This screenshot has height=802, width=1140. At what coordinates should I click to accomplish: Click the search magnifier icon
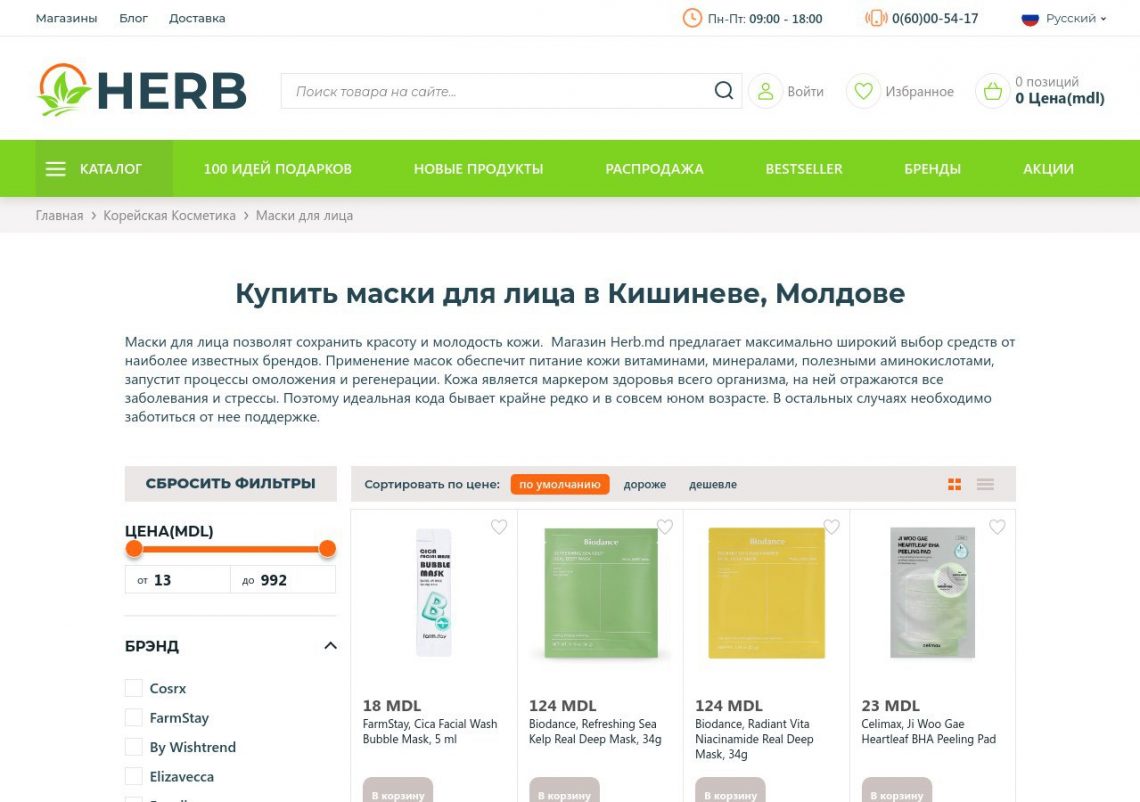[x=723, y=91]
